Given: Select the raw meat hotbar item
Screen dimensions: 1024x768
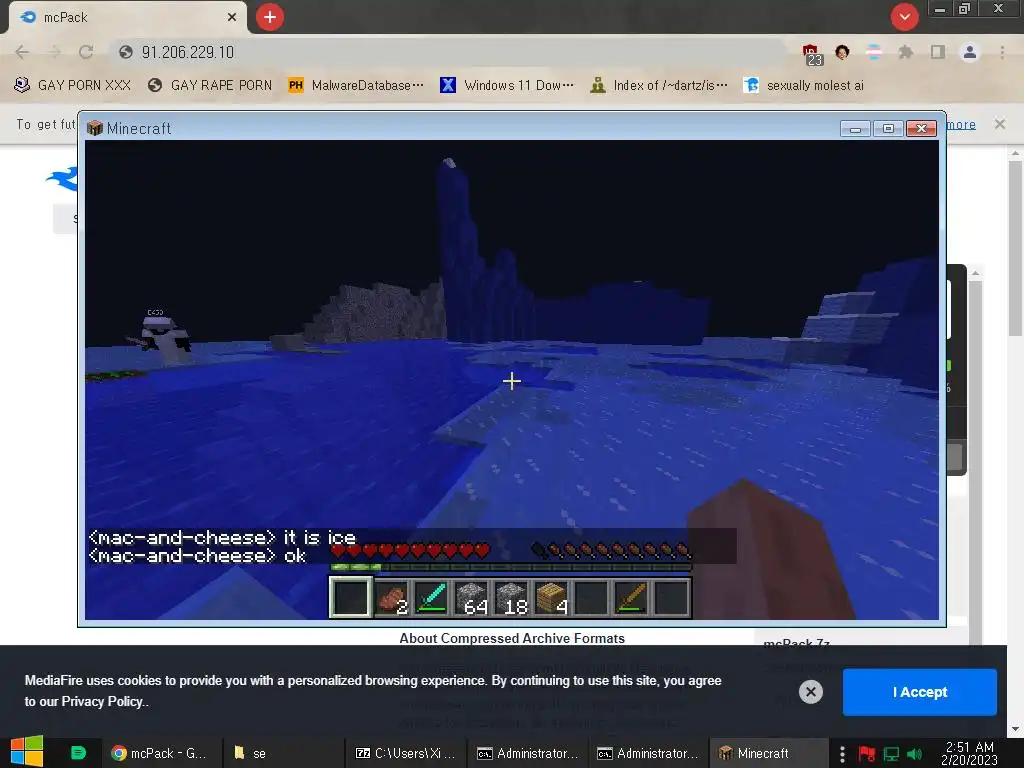Looking at the screenshot, I should (x=392, y=597).
